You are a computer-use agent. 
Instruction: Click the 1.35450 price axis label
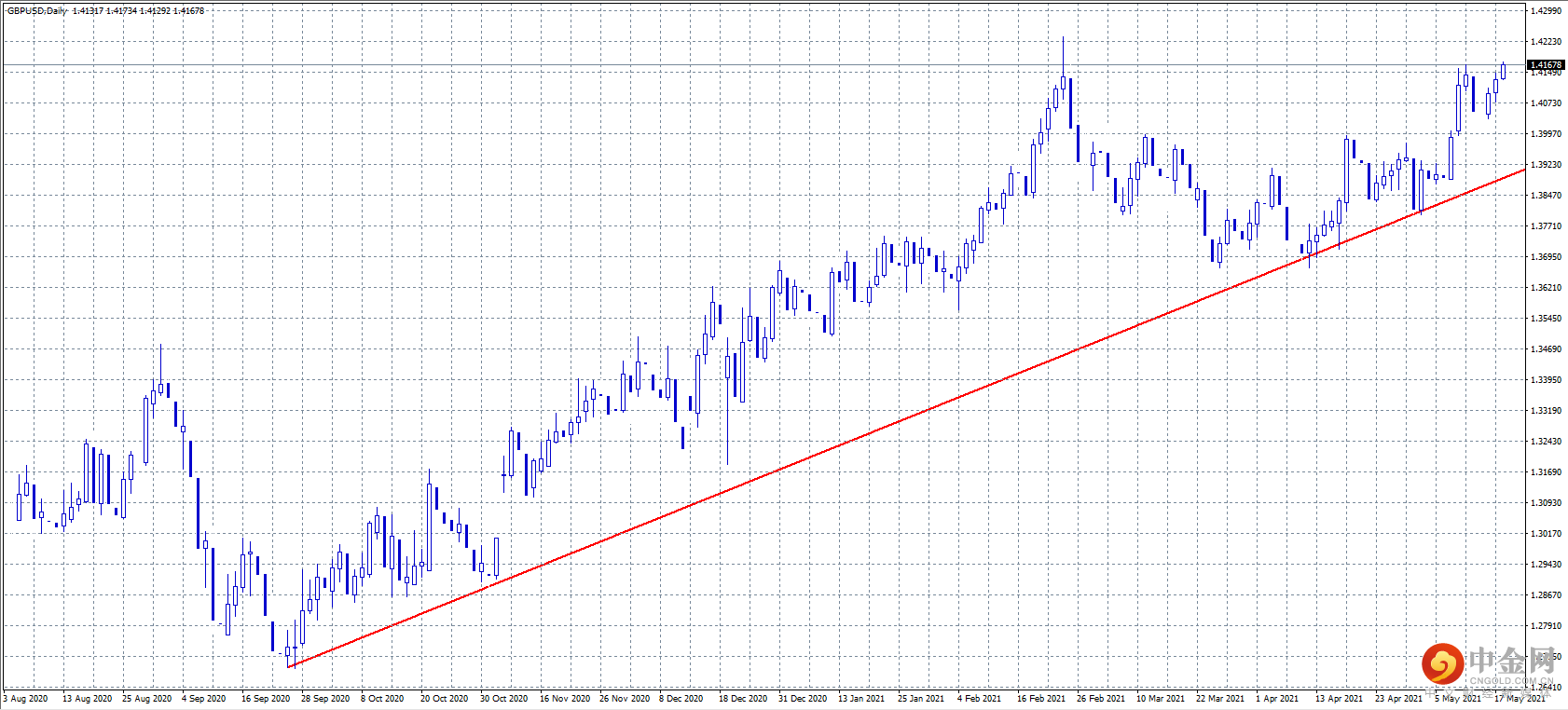[x=1547, y=319]
